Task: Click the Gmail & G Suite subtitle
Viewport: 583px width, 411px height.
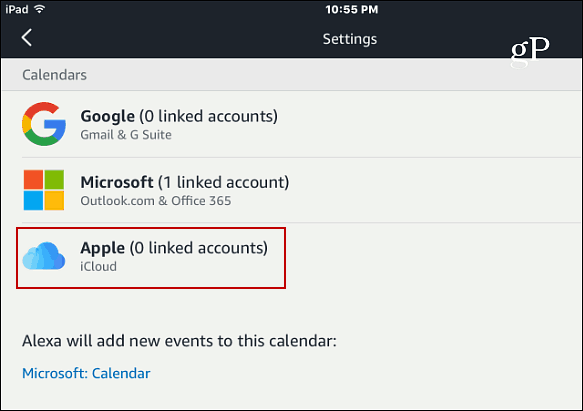Action: pos(126,135)
